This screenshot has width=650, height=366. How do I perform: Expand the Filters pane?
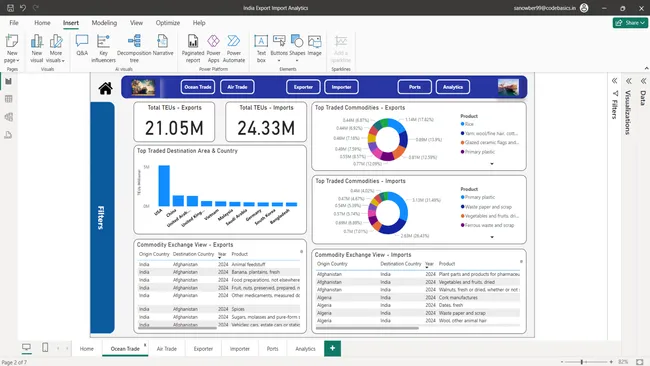pos(614,81)
